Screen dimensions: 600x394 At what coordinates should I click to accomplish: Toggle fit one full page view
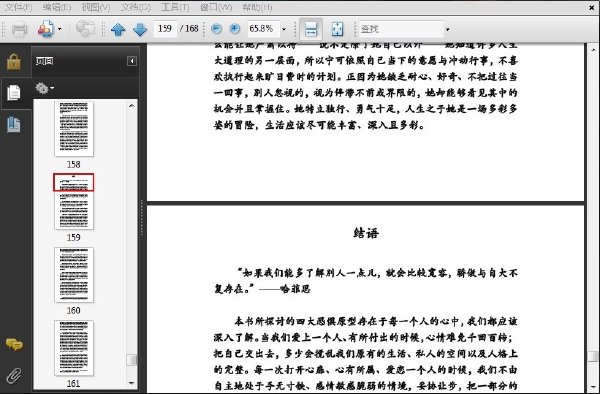click(x=338, y=29)
